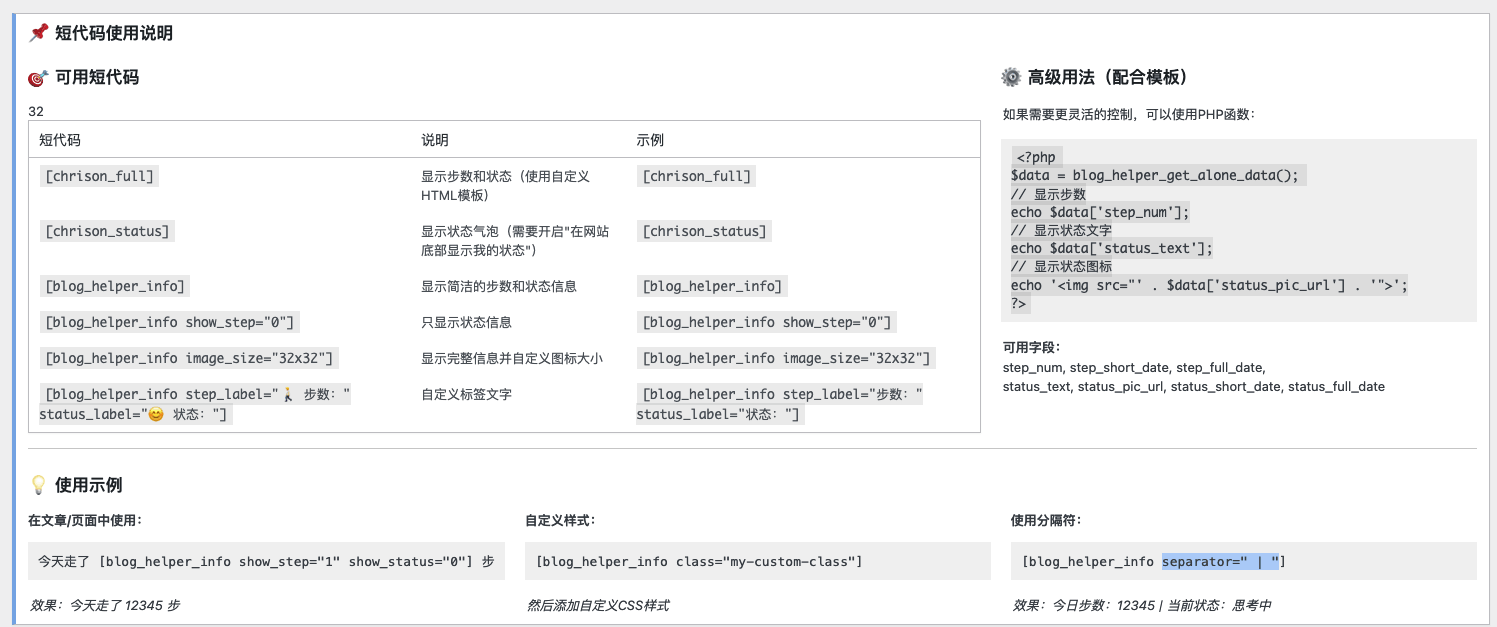Click the light bulb icon beside 使用示例
Viewport: 1497px width, 627px height.
pos(38,485)
